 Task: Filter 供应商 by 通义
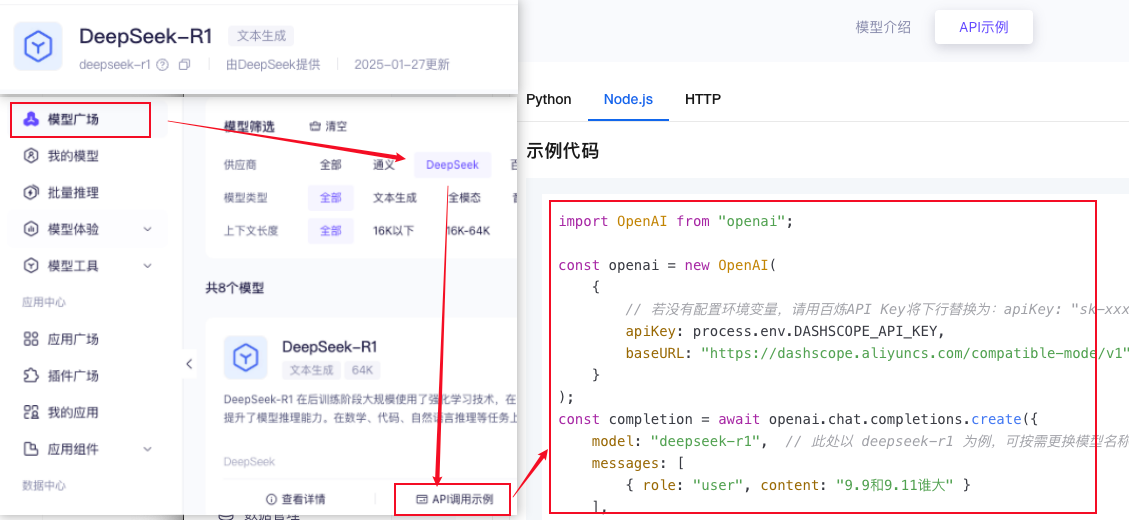[384, 165]
